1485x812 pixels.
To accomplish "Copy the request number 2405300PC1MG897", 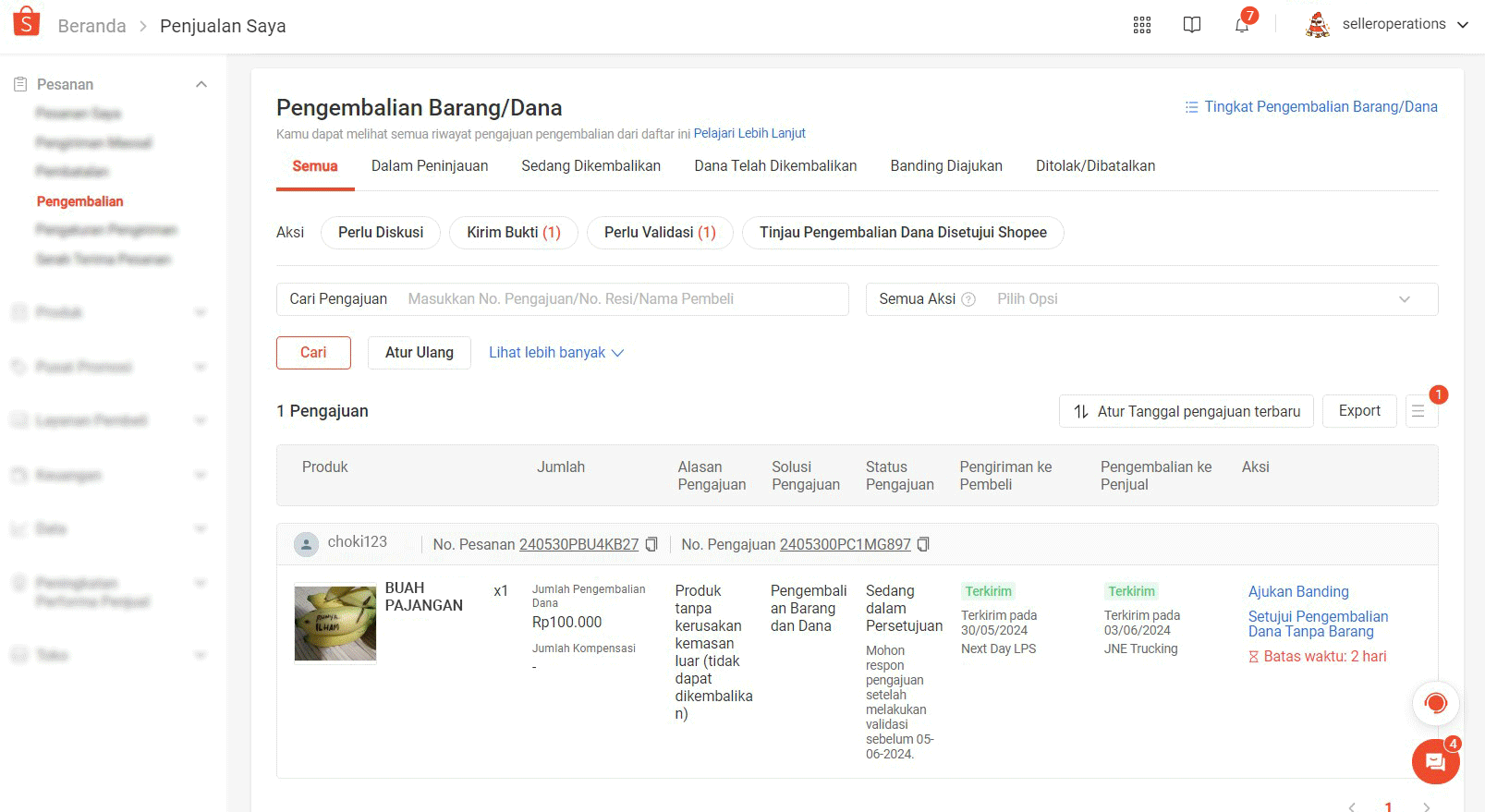I will click(x=923, y=545).
